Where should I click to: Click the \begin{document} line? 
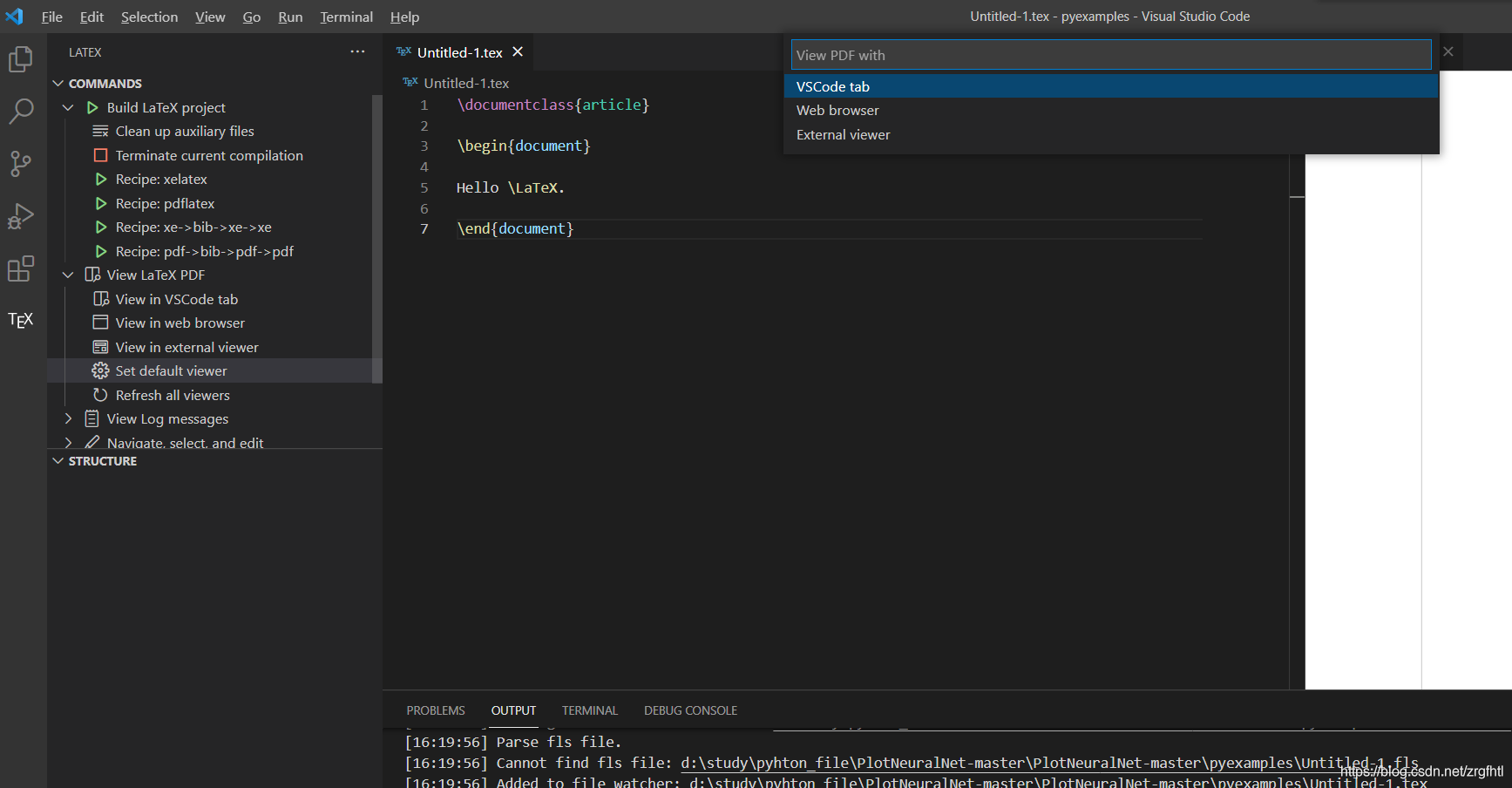tap(524, 146)
